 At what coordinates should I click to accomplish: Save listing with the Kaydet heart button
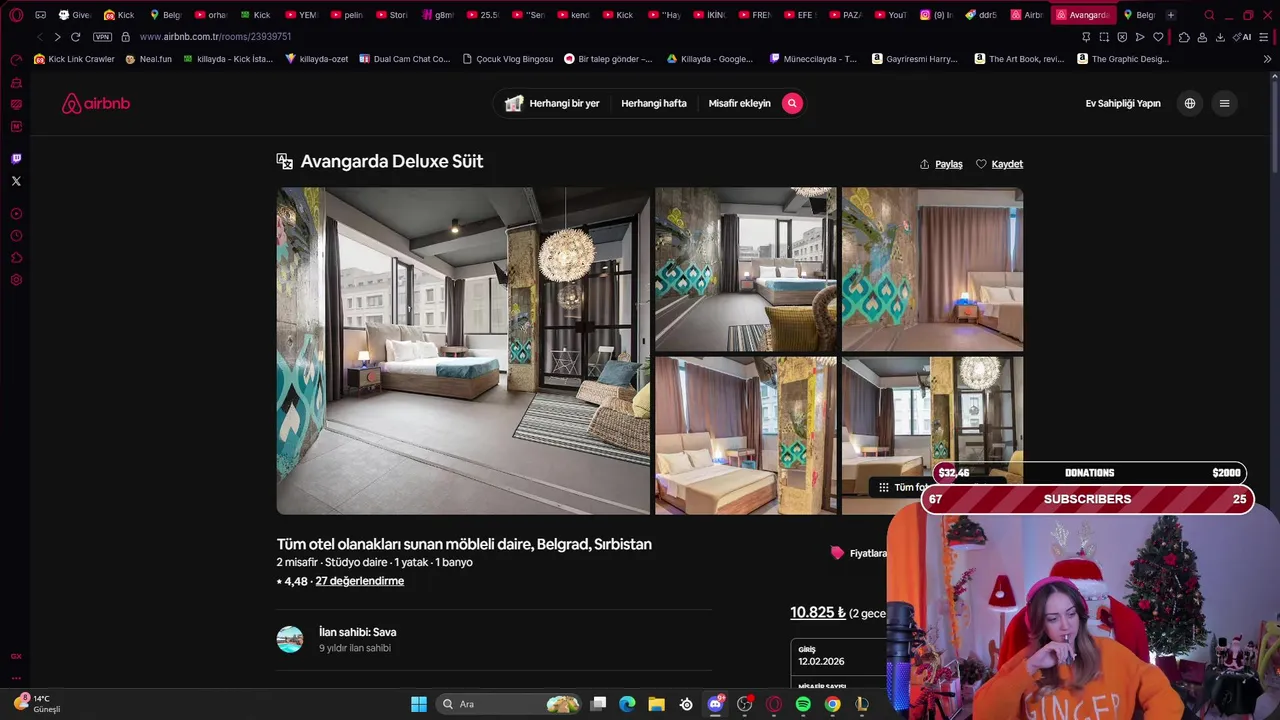pos(999,164)
